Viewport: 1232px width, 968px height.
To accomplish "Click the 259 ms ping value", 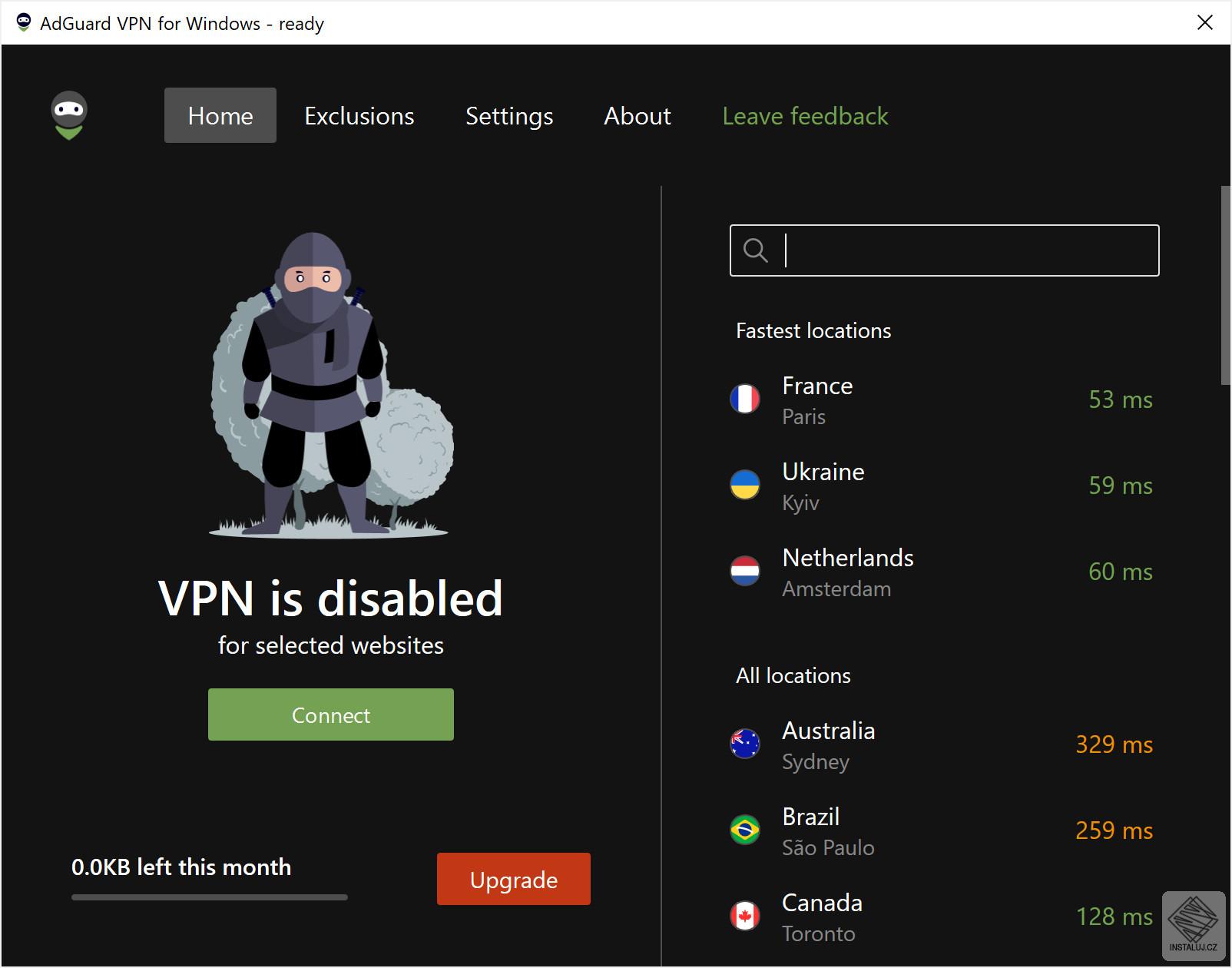I will 1114,830.
